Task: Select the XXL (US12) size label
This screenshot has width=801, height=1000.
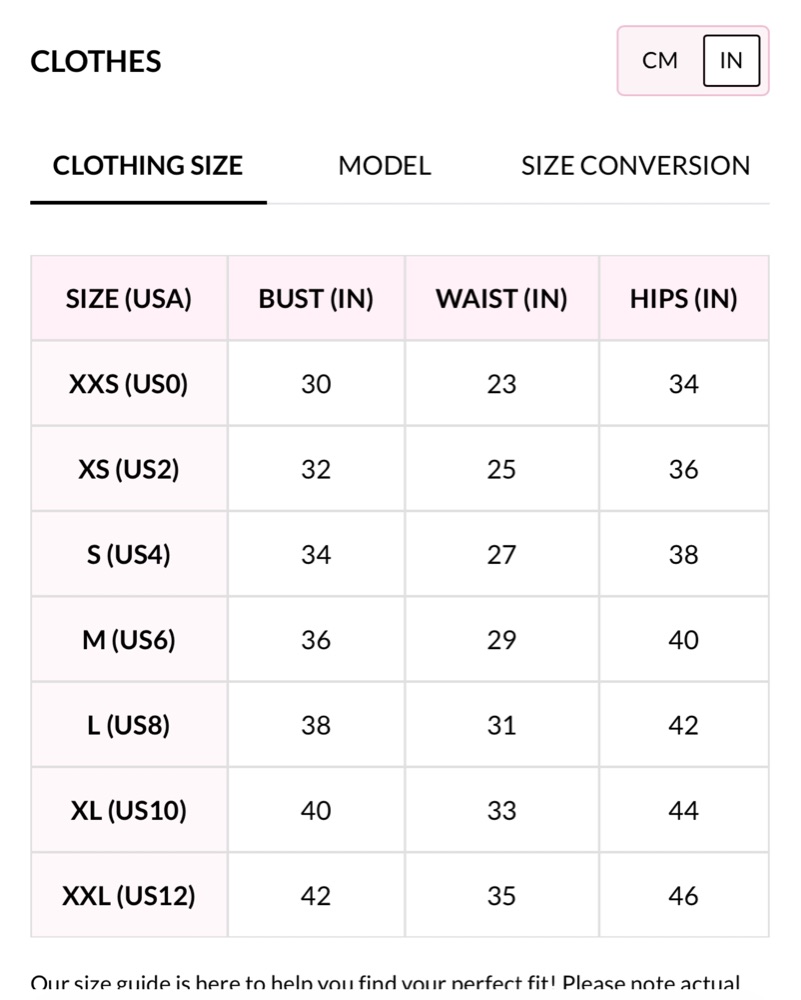Action: [x=129, y=896]
